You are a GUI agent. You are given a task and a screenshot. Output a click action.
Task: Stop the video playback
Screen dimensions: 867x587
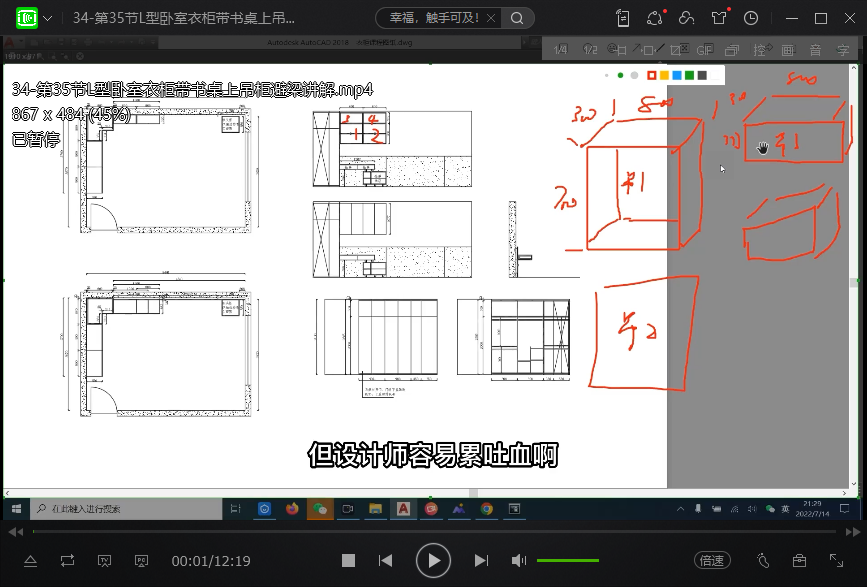(348, 561)
